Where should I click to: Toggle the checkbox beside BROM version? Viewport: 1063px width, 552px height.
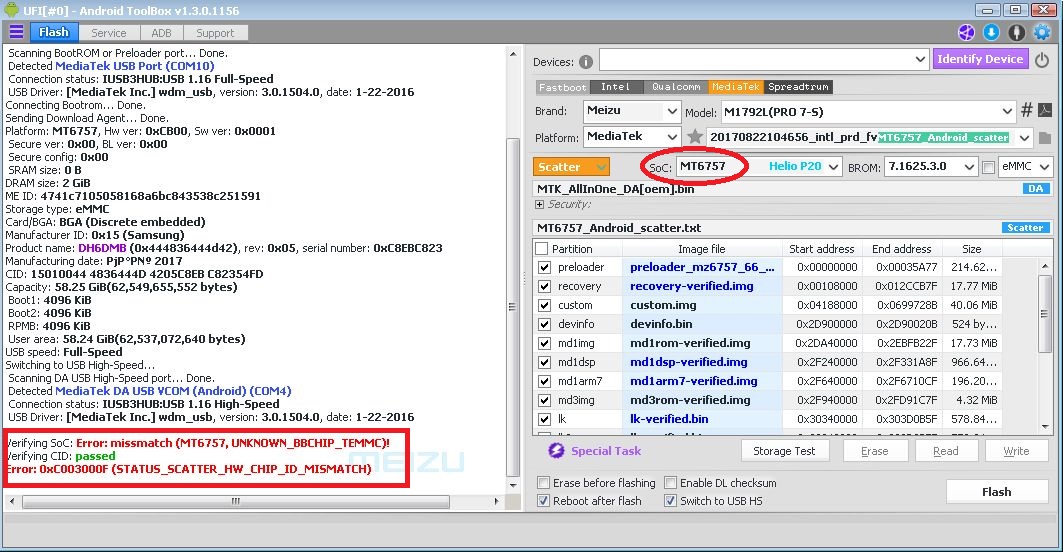[x=988, y=167]
